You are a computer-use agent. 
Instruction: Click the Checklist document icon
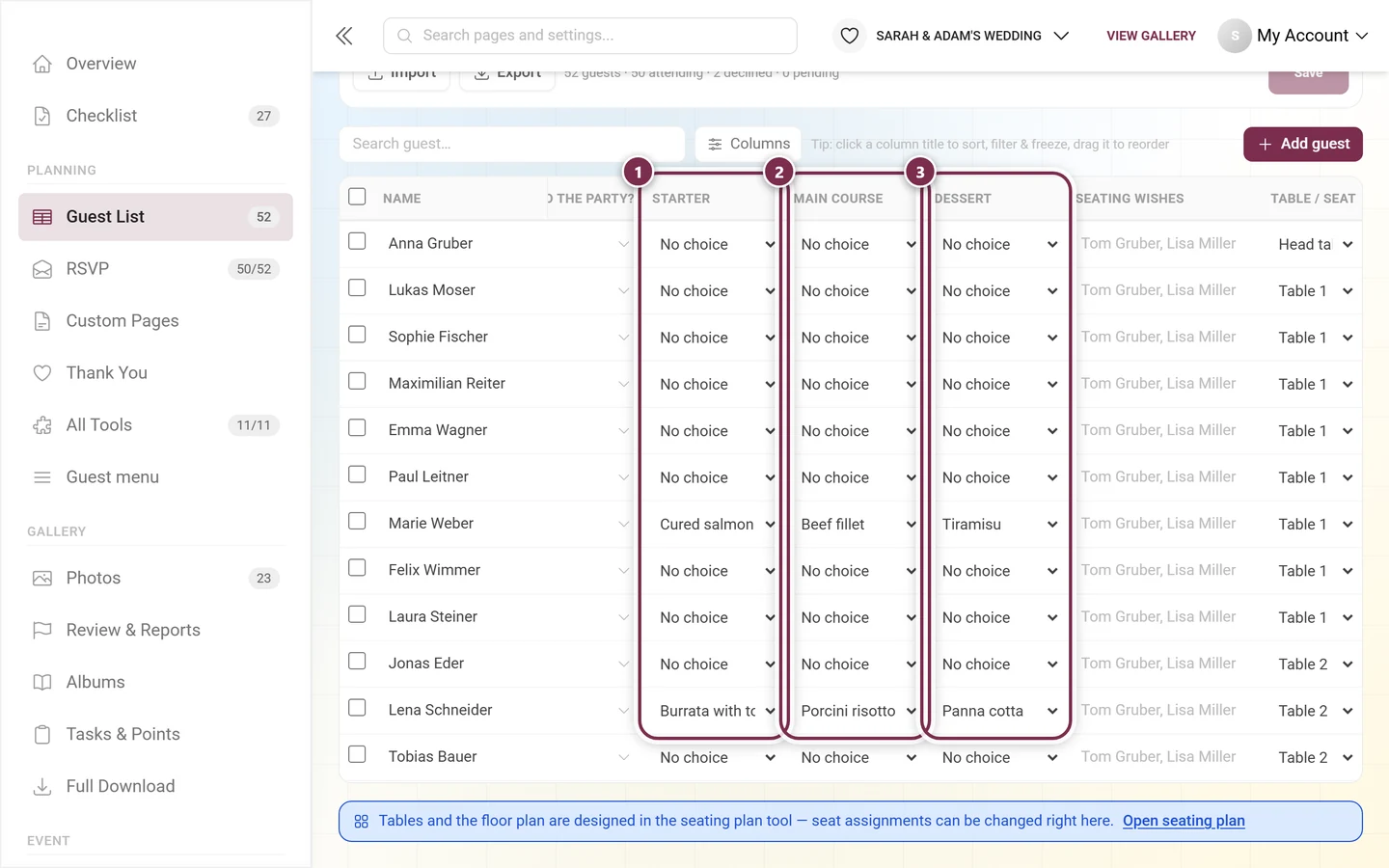[x=42, y=116]
